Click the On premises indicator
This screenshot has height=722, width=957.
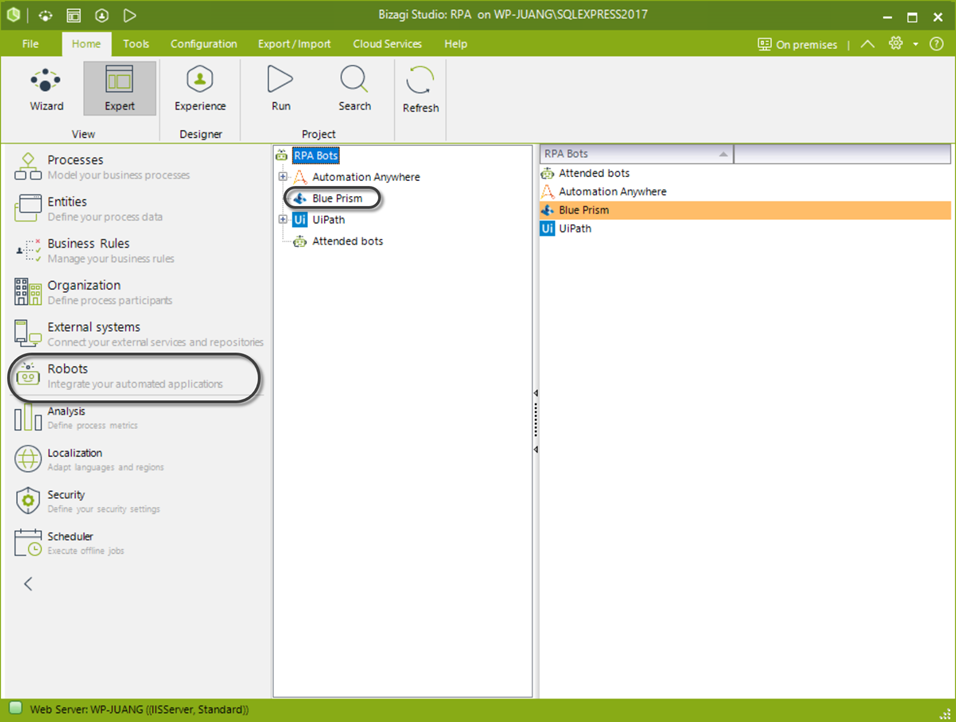[797, 45]
